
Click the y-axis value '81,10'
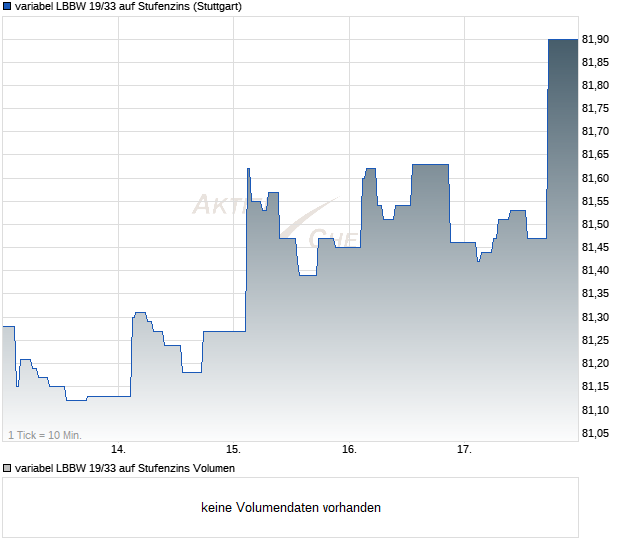(595, 410)
